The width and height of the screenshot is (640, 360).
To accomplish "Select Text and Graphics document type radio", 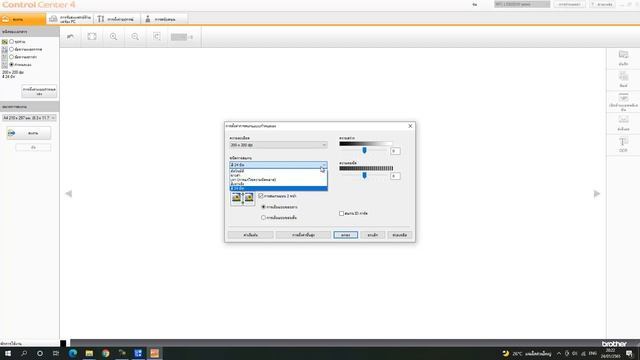I will 11,49.
